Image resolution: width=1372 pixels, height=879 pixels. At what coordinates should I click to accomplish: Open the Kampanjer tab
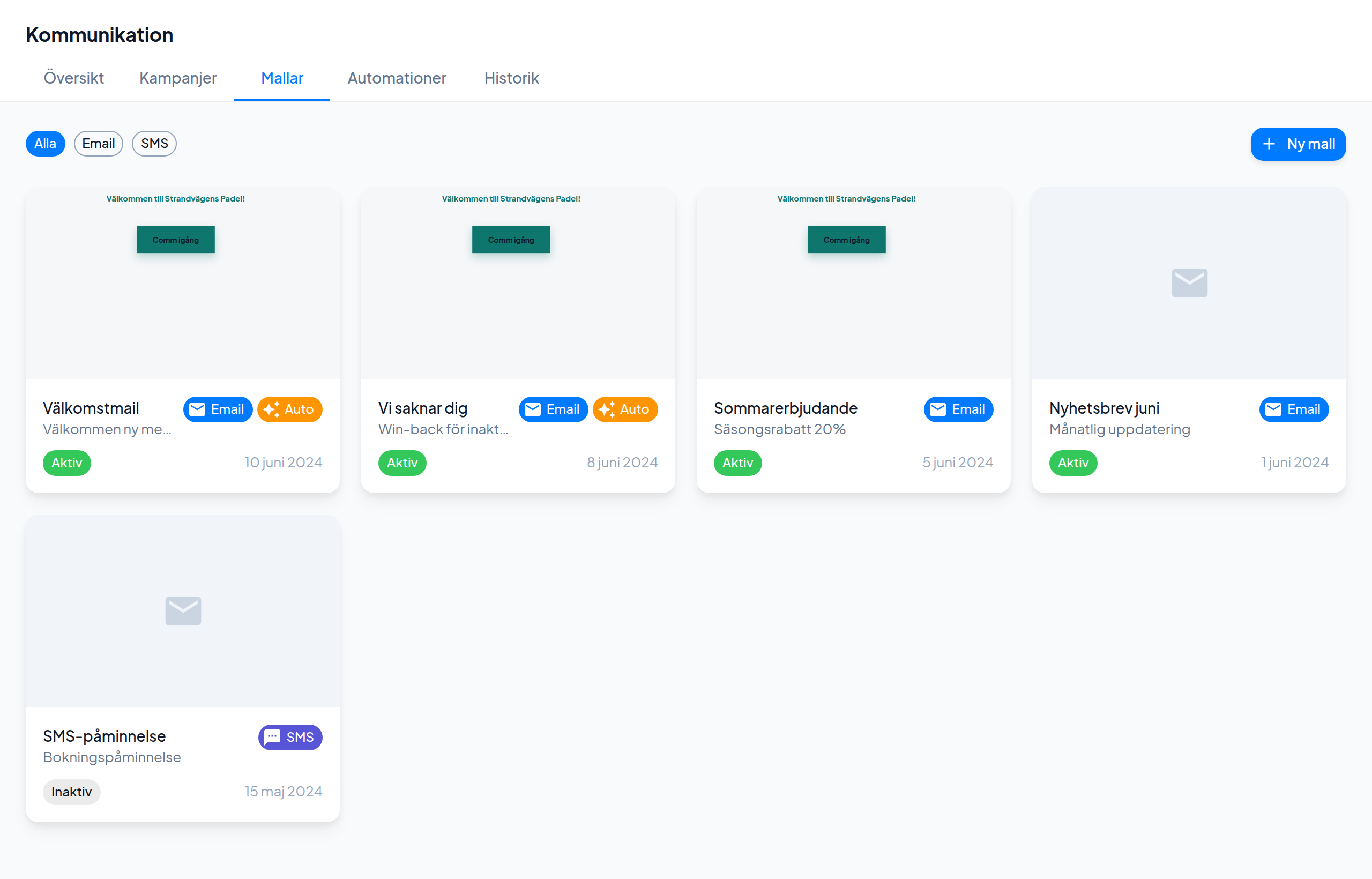coord(177,78)
